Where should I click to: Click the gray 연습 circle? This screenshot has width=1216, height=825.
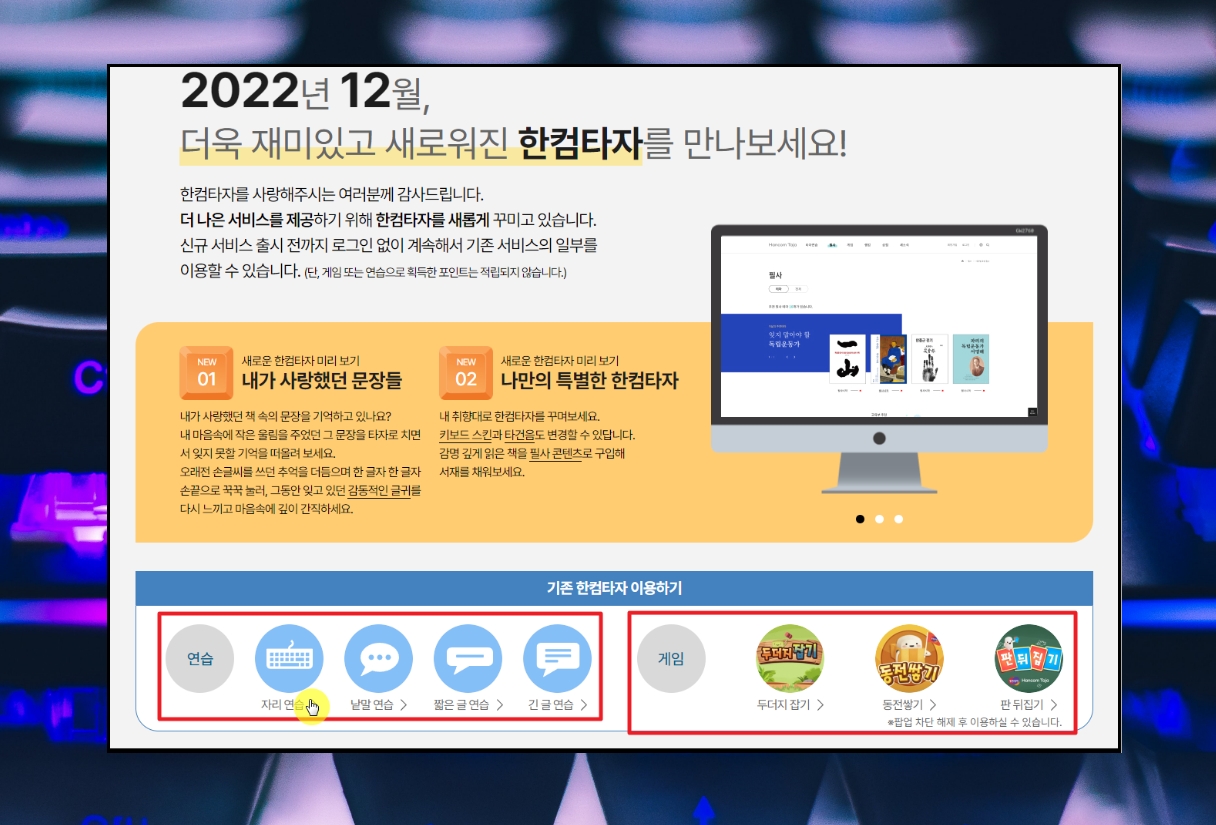coord(200,659)
